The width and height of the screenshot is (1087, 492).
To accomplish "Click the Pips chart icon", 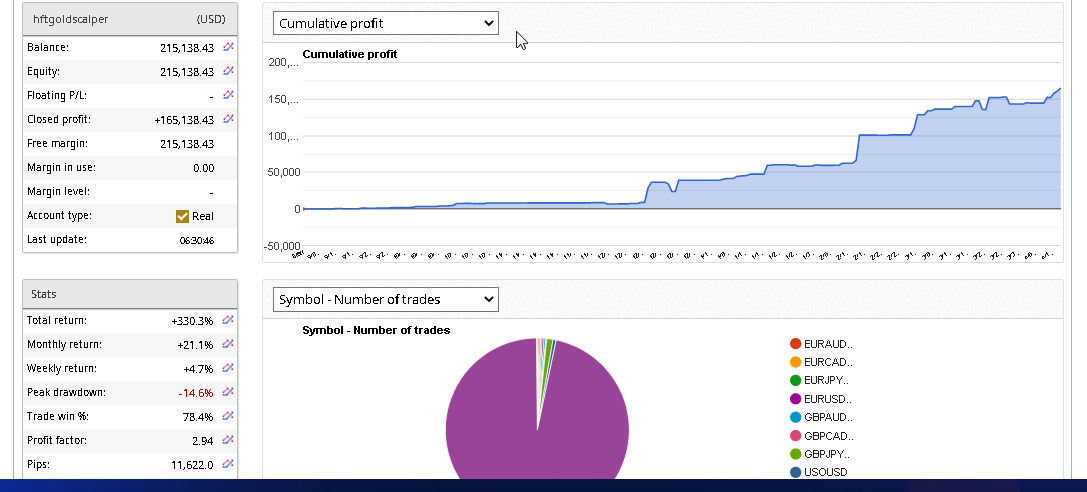I will [228, 464].
